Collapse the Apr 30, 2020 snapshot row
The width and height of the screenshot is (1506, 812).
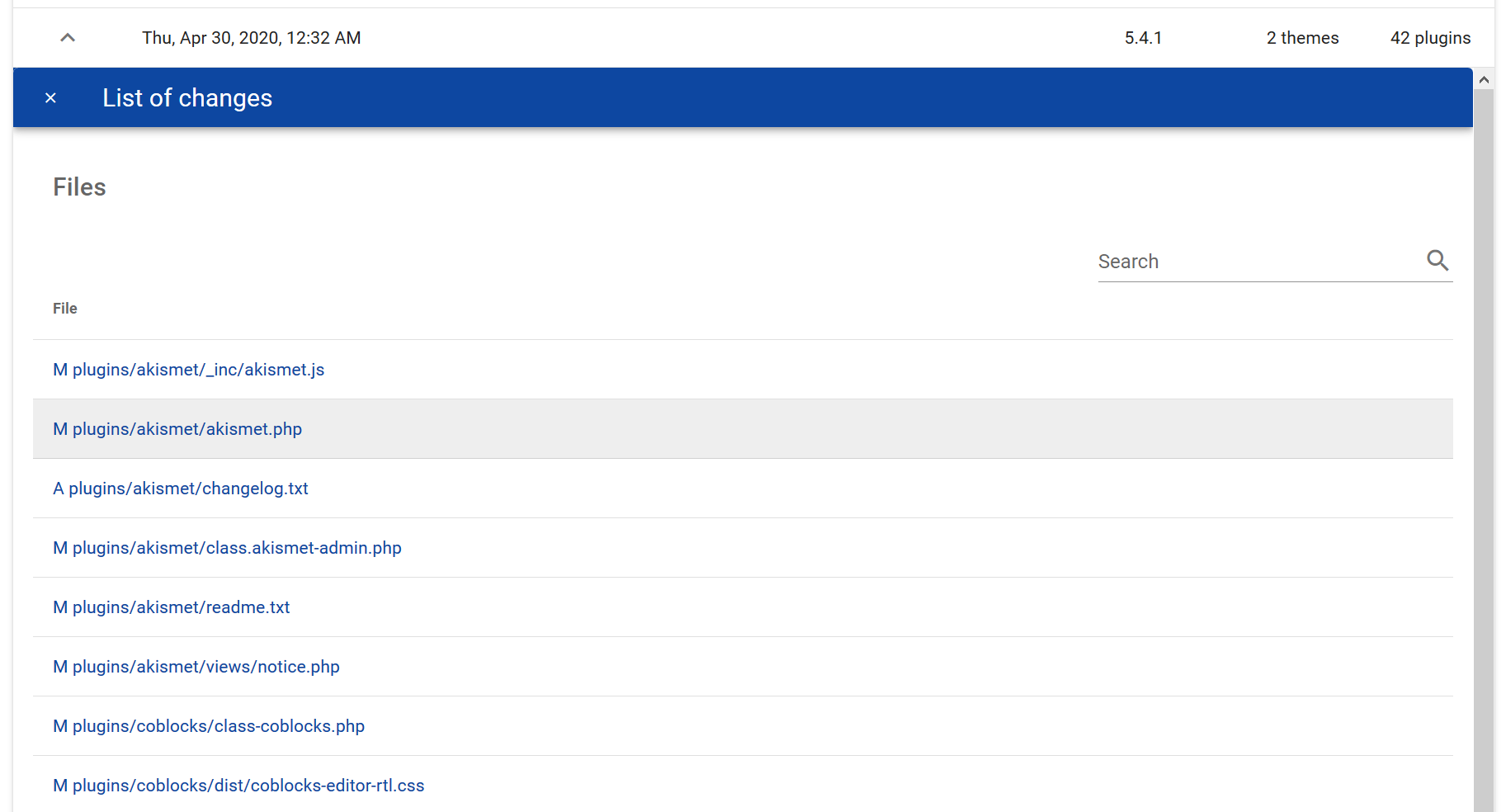pyautogui.click(x=68, y=38)
